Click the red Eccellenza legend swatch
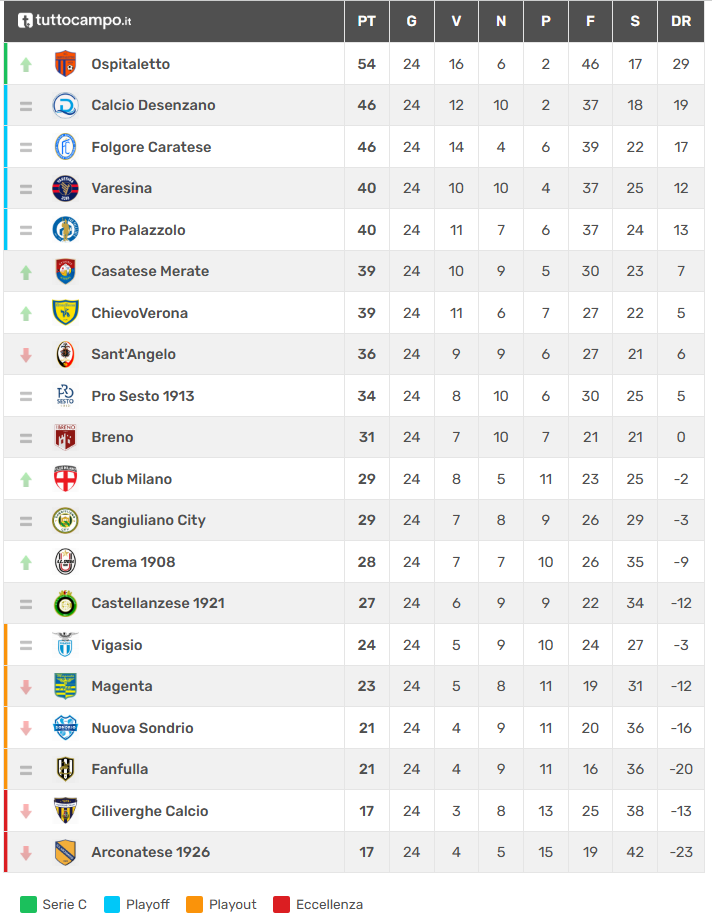The height and width of the screenshot is (917, 712). [x=281, y=904]
